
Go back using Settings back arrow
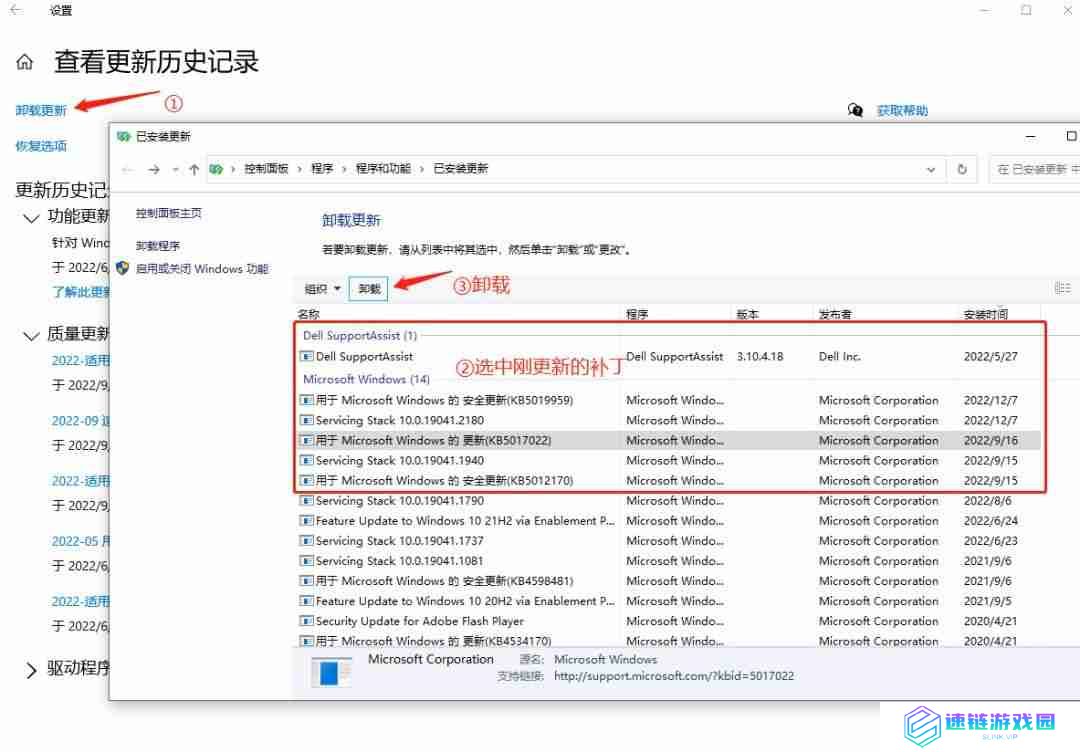(x=16, y=10)
